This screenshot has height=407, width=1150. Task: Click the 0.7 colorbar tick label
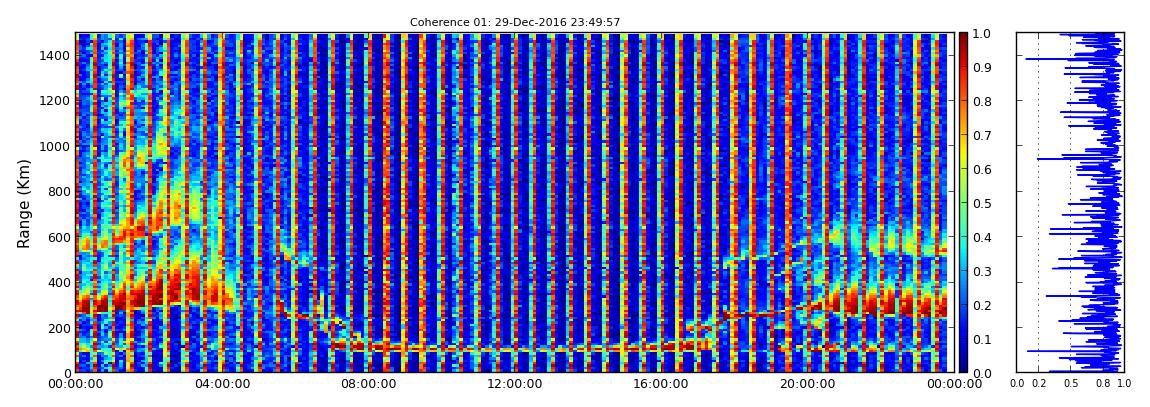(x=984, y=136)
